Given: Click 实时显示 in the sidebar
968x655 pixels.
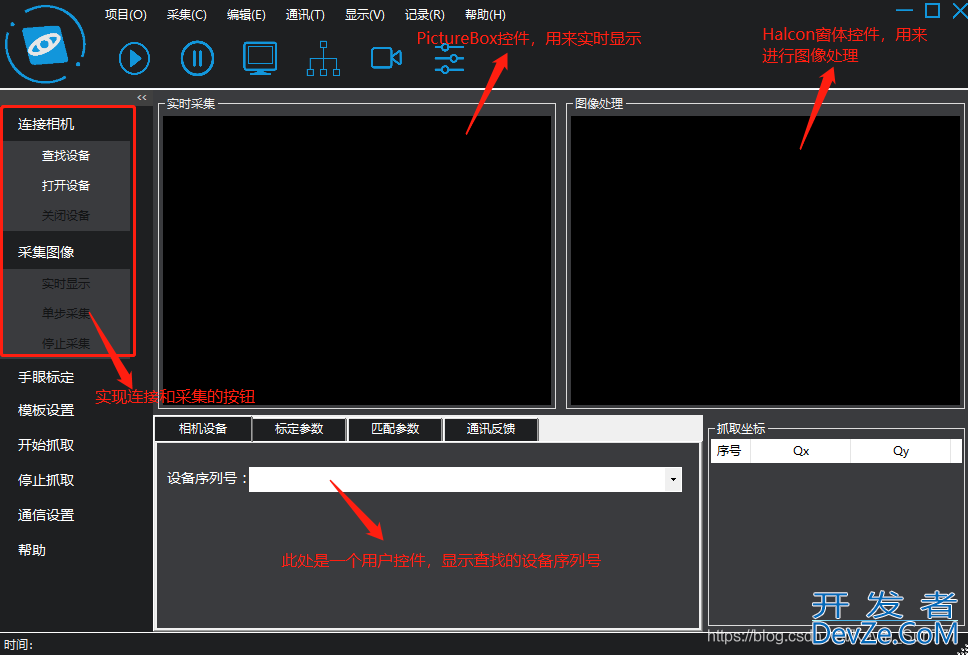Looking at the screenshot, I should click(66, 283).
